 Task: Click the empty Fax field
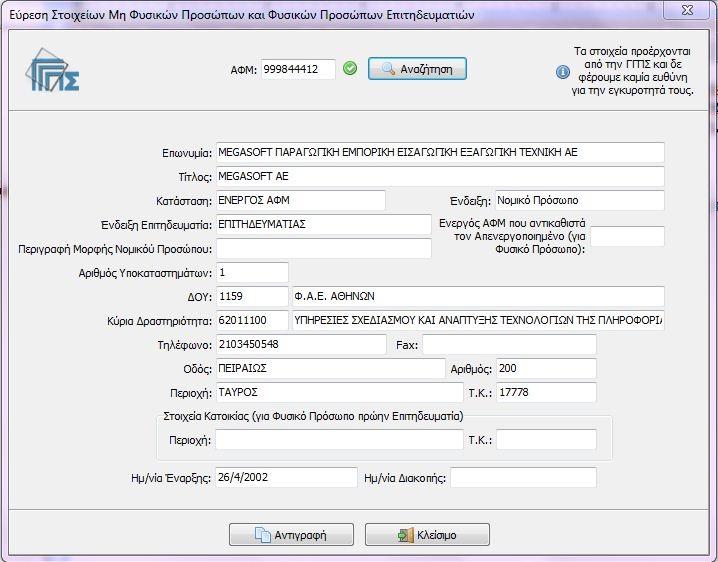pos(509,344)
